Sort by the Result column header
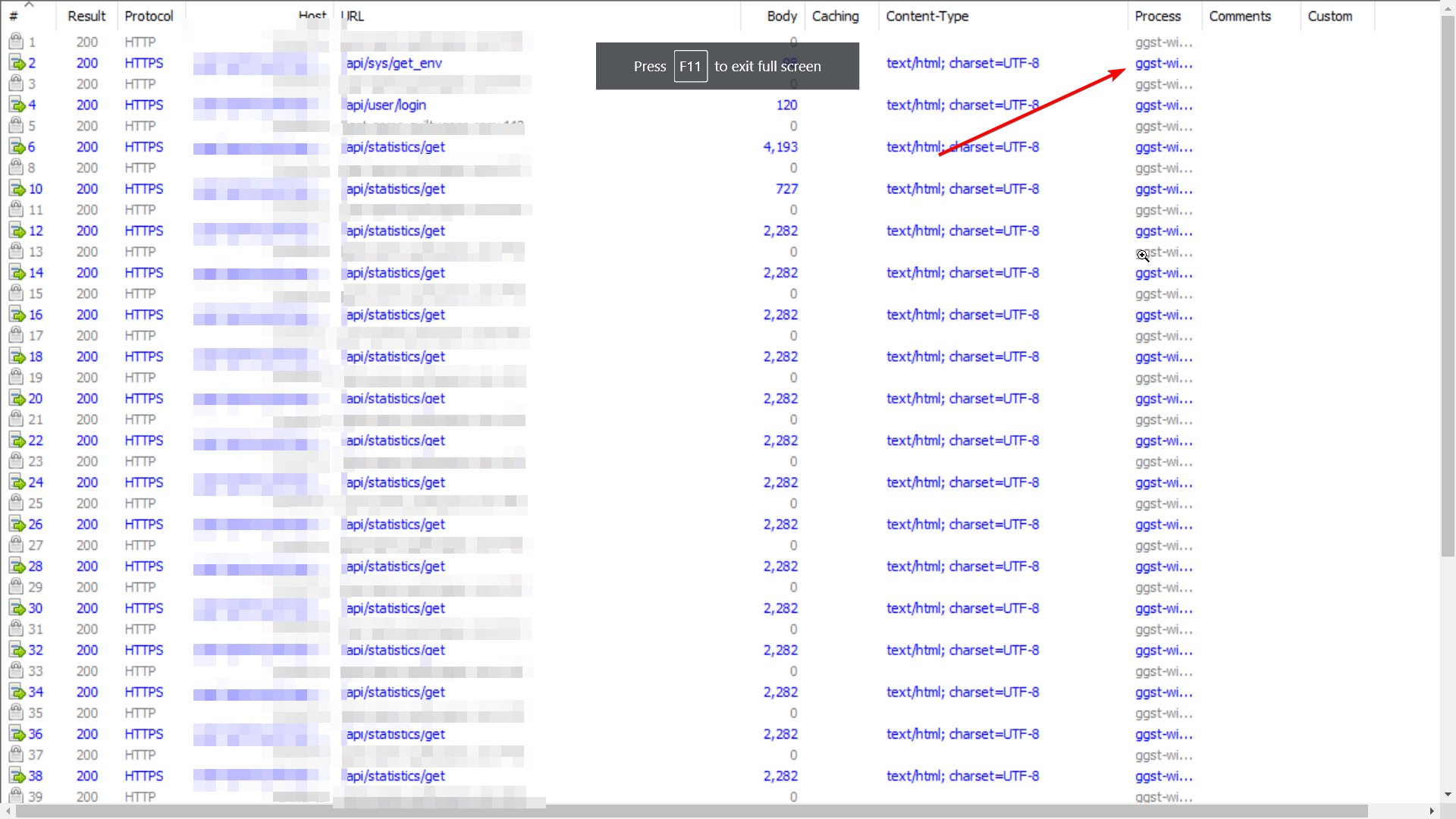This screenshot has height=819, width=1456. coord(86,16)
